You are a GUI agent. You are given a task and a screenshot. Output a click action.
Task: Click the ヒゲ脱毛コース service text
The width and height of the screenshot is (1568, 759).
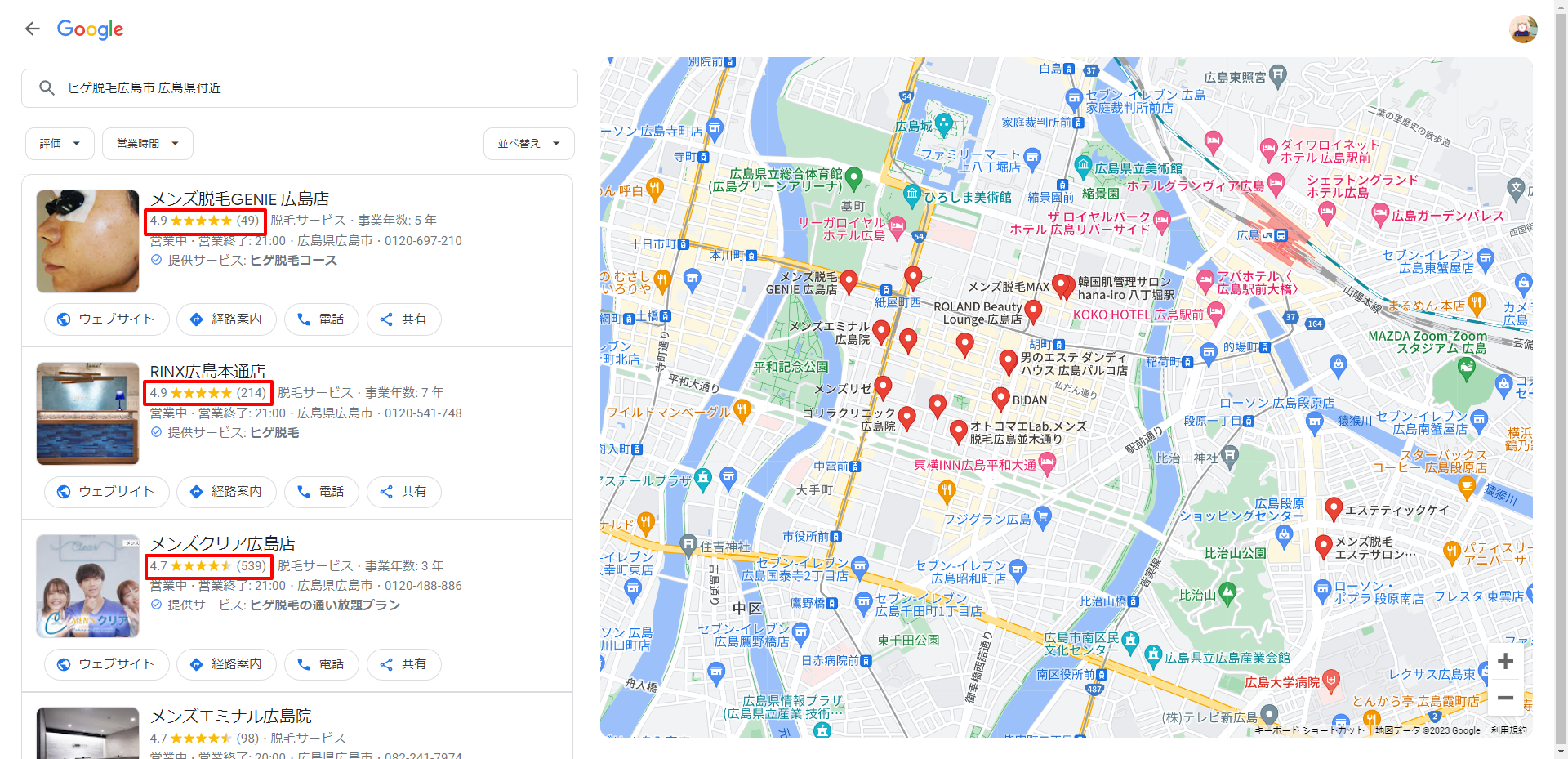point(293,261)
